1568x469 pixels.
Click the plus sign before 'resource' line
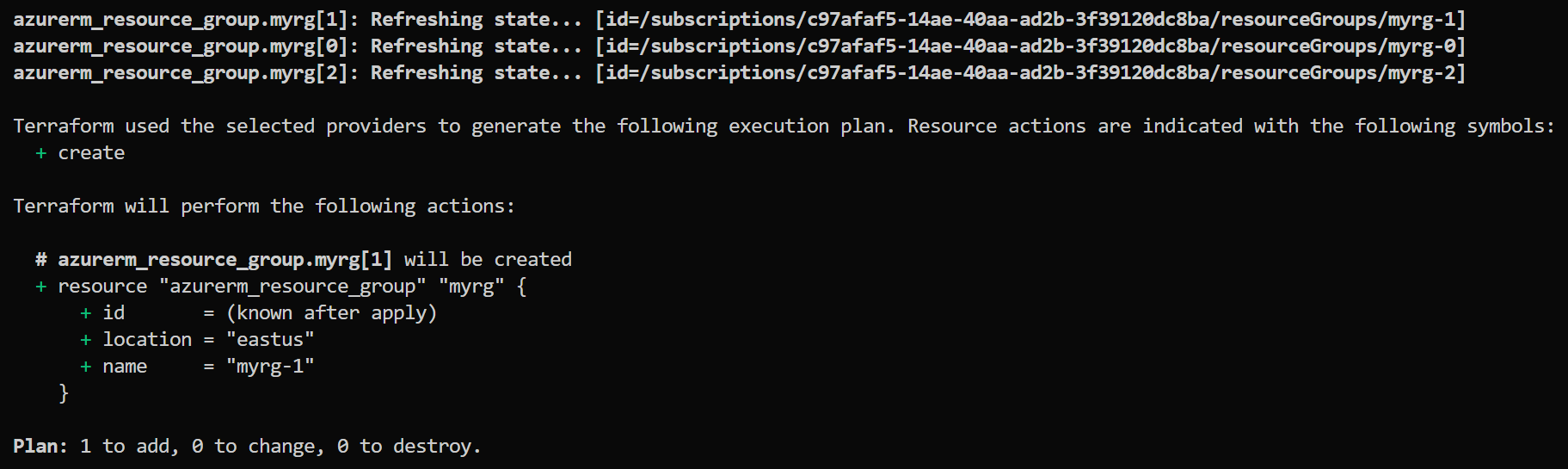40,287
